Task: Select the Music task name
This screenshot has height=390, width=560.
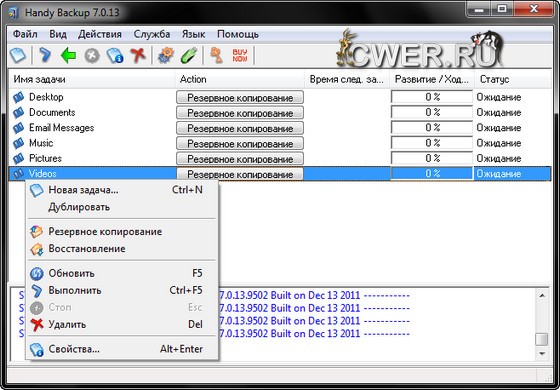Action: tap(41, 143)
